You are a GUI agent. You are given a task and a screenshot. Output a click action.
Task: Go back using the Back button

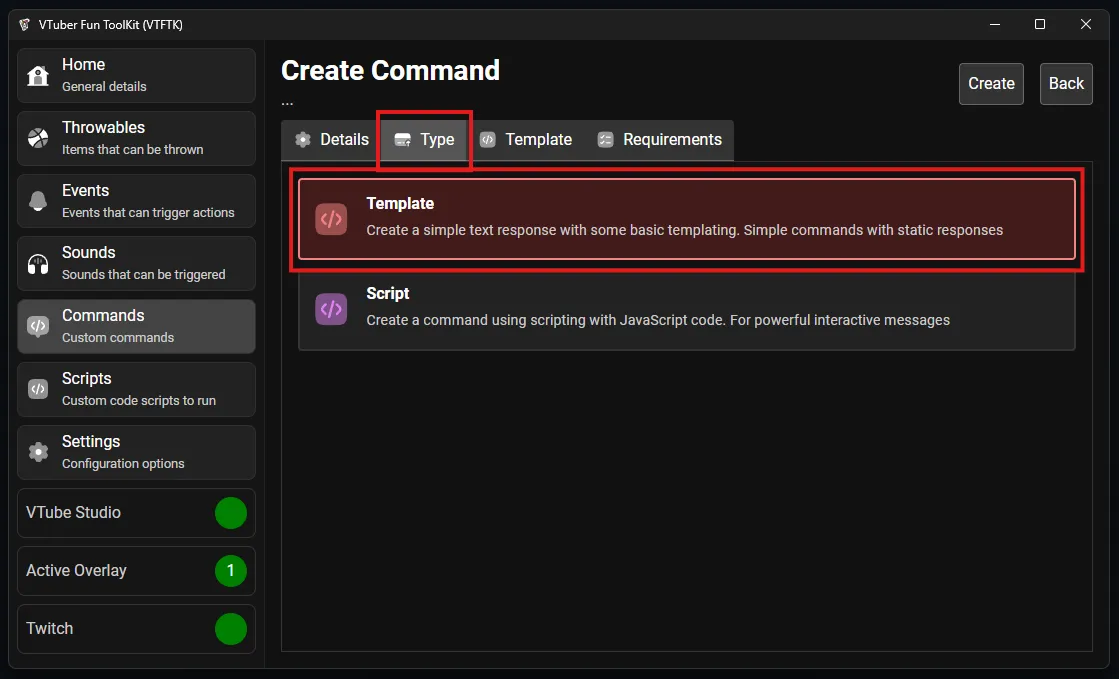click(x=1065, y=84)
